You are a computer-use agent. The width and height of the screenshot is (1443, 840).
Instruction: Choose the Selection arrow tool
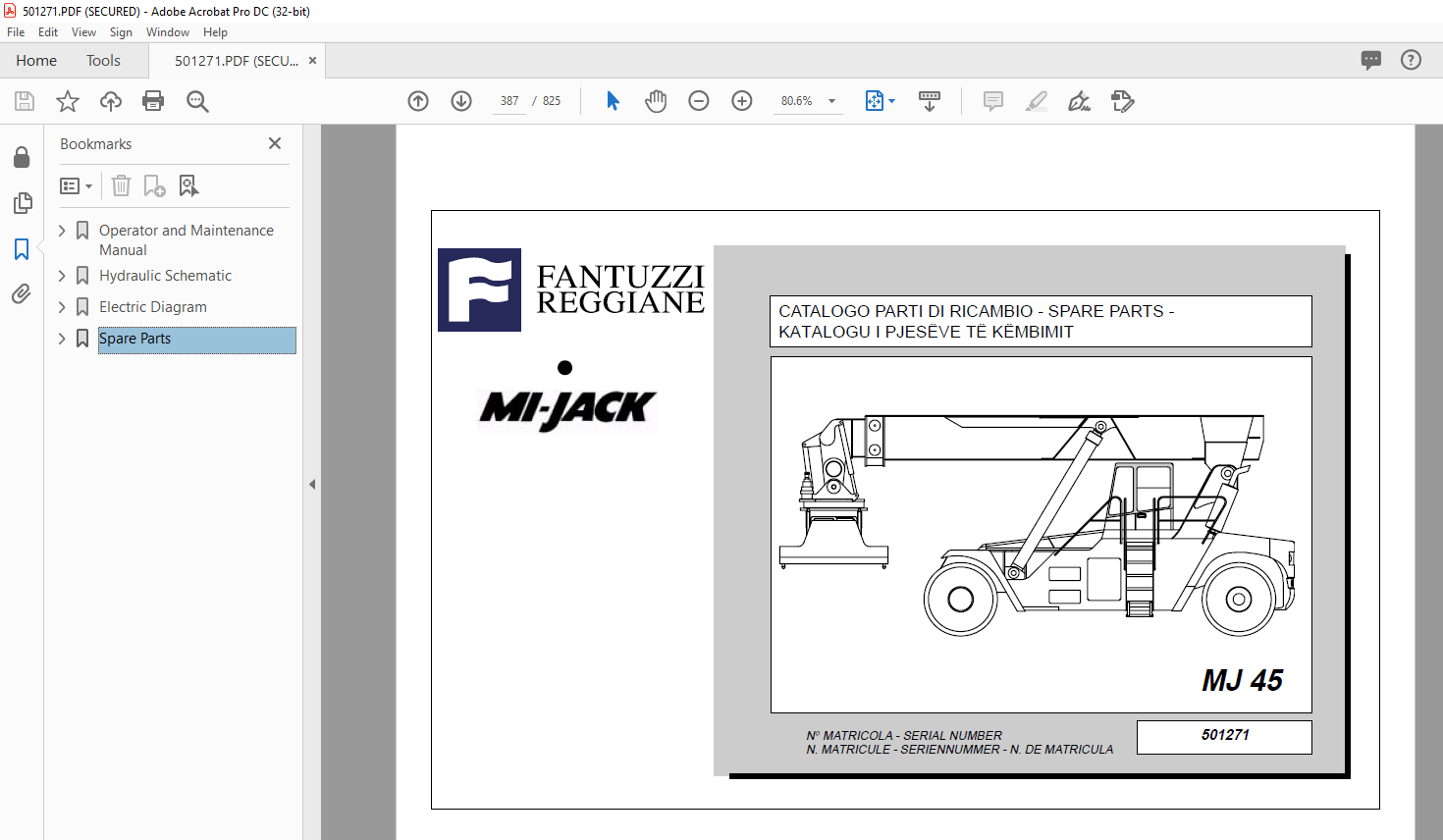[614, 101]
